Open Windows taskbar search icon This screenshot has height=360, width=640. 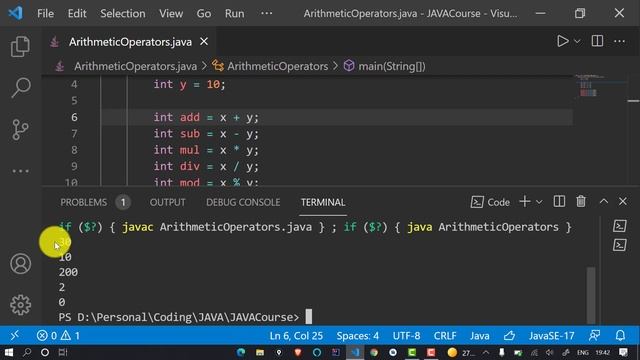[27, 352]
